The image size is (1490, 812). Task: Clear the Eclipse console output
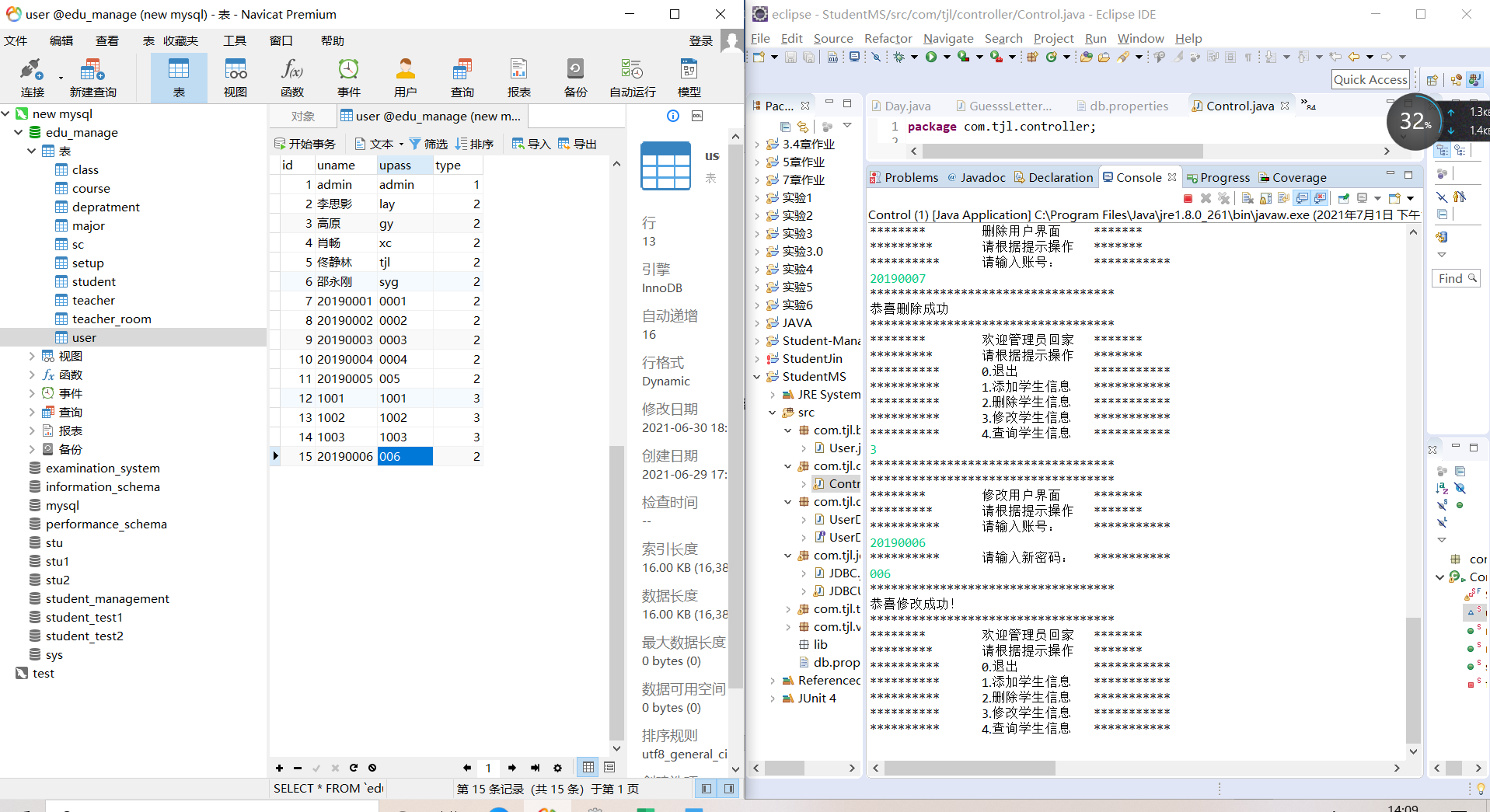1247,198
